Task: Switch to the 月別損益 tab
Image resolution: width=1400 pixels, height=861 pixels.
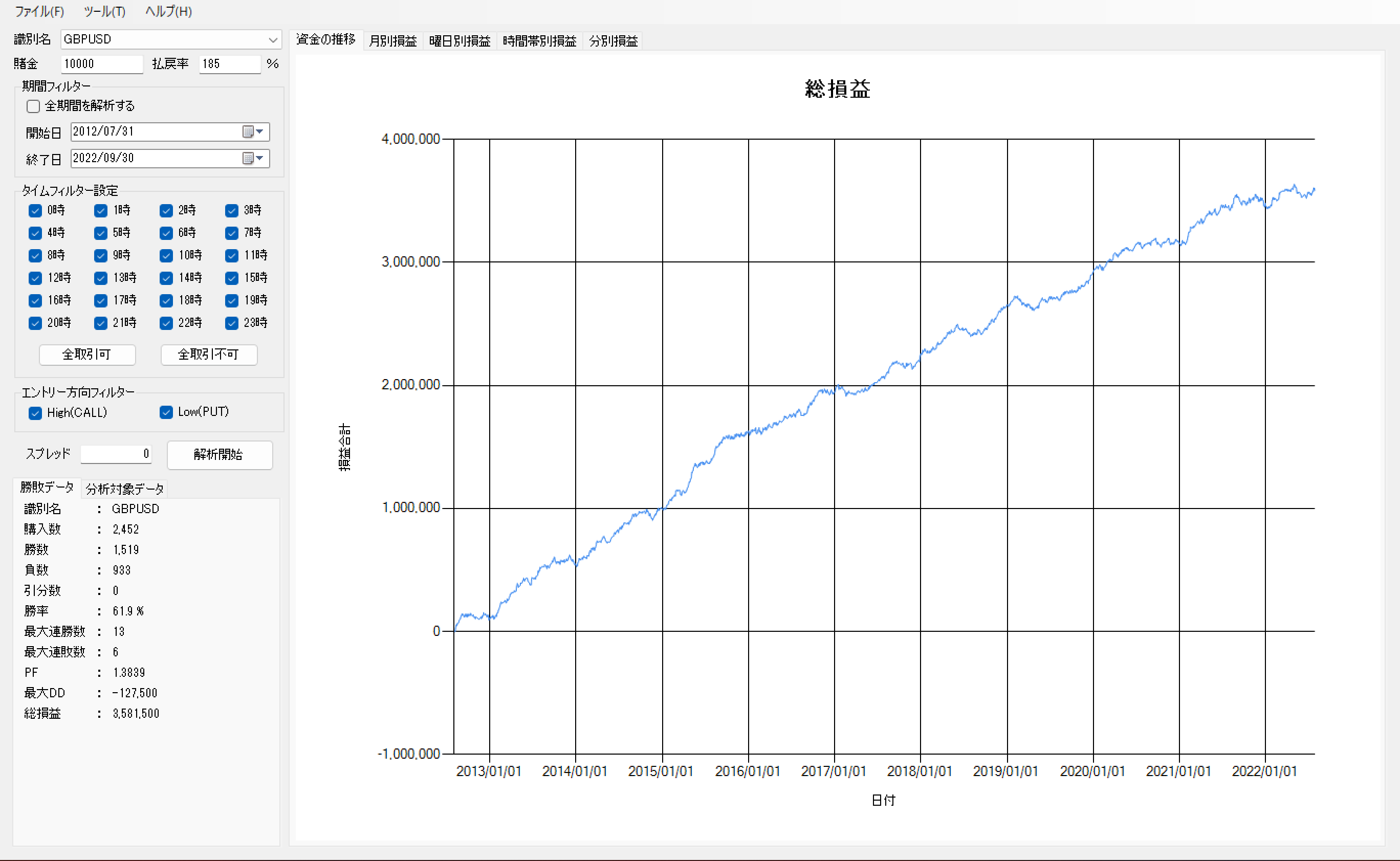Action: tap(393, 41)
